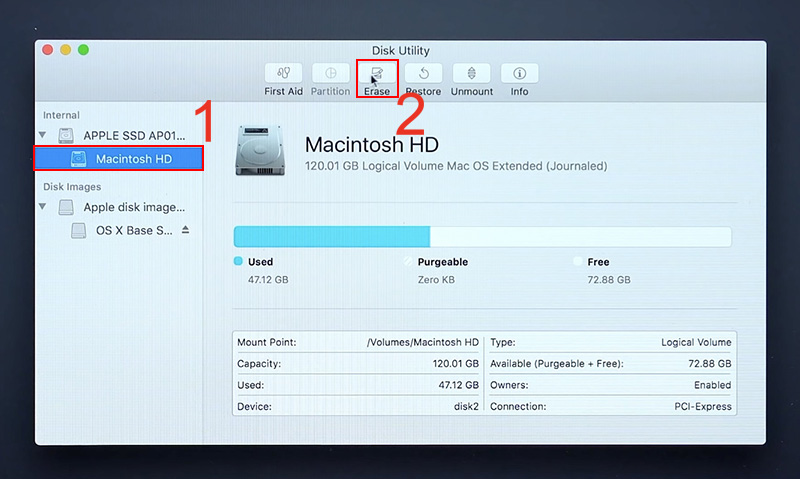Zoom the window with the green button
The height and width of the screenshot is (479, 800).
tap(84, 49)
